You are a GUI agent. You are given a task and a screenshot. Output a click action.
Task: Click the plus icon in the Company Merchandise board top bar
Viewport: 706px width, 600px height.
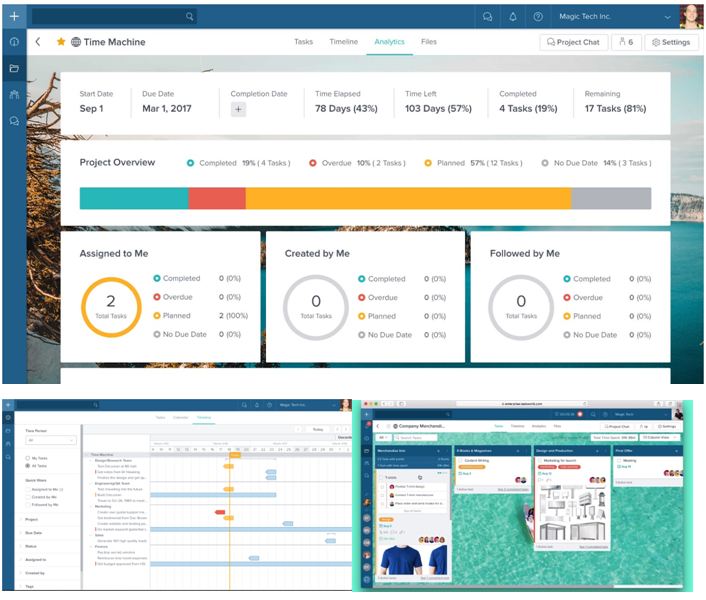(367, 414)
